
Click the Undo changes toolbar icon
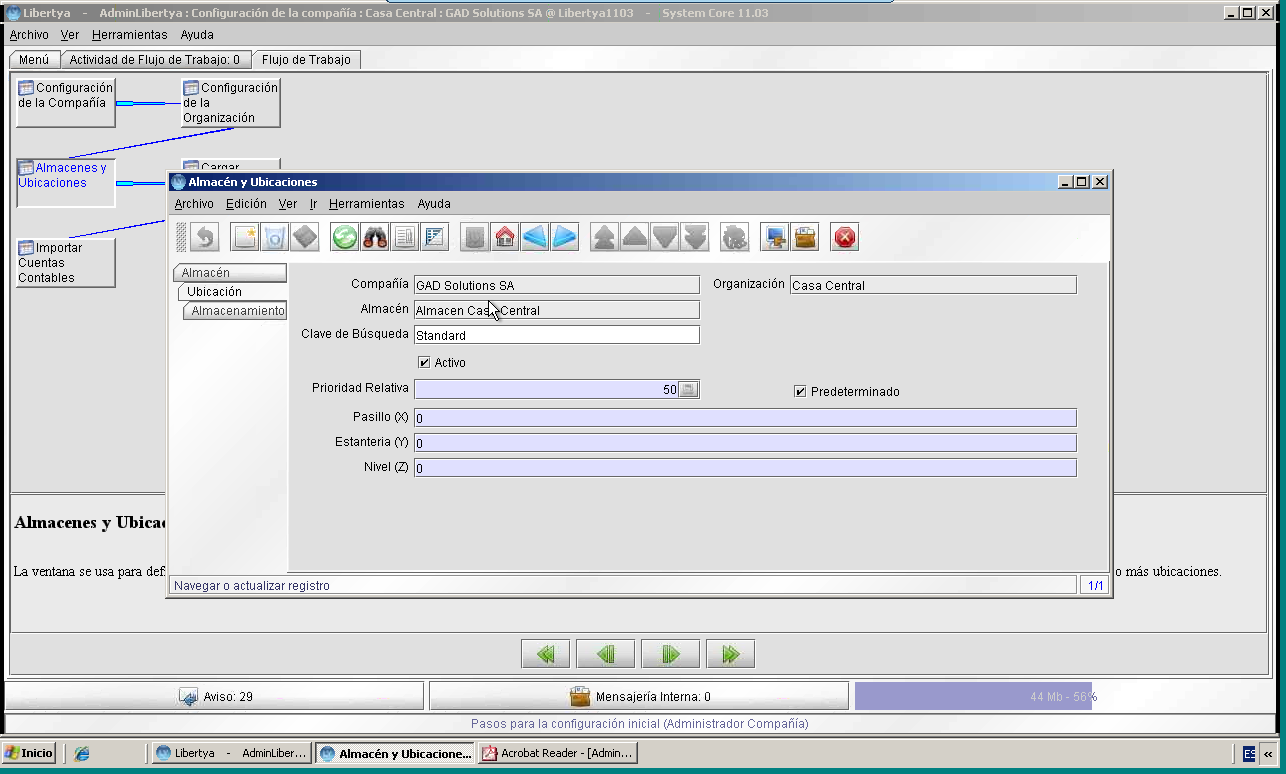pyautogui.click(x=205, y=237)
